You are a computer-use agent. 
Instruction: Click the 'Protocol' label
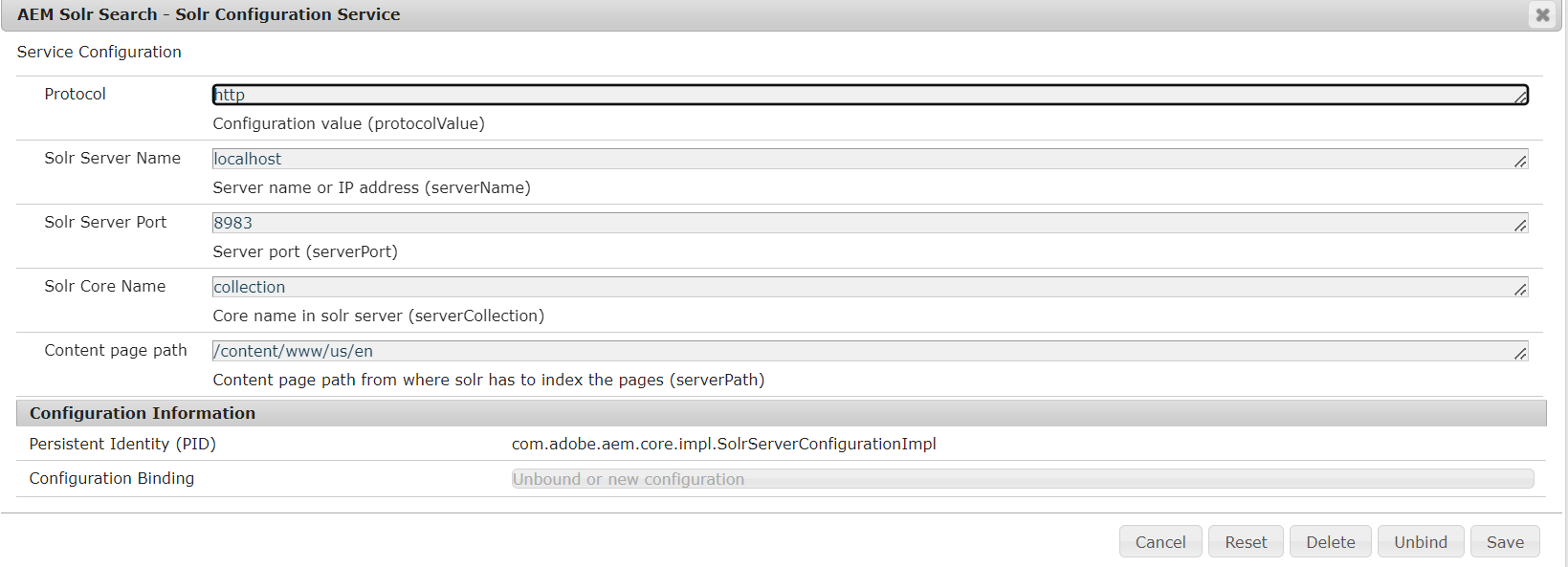point(75,94)
